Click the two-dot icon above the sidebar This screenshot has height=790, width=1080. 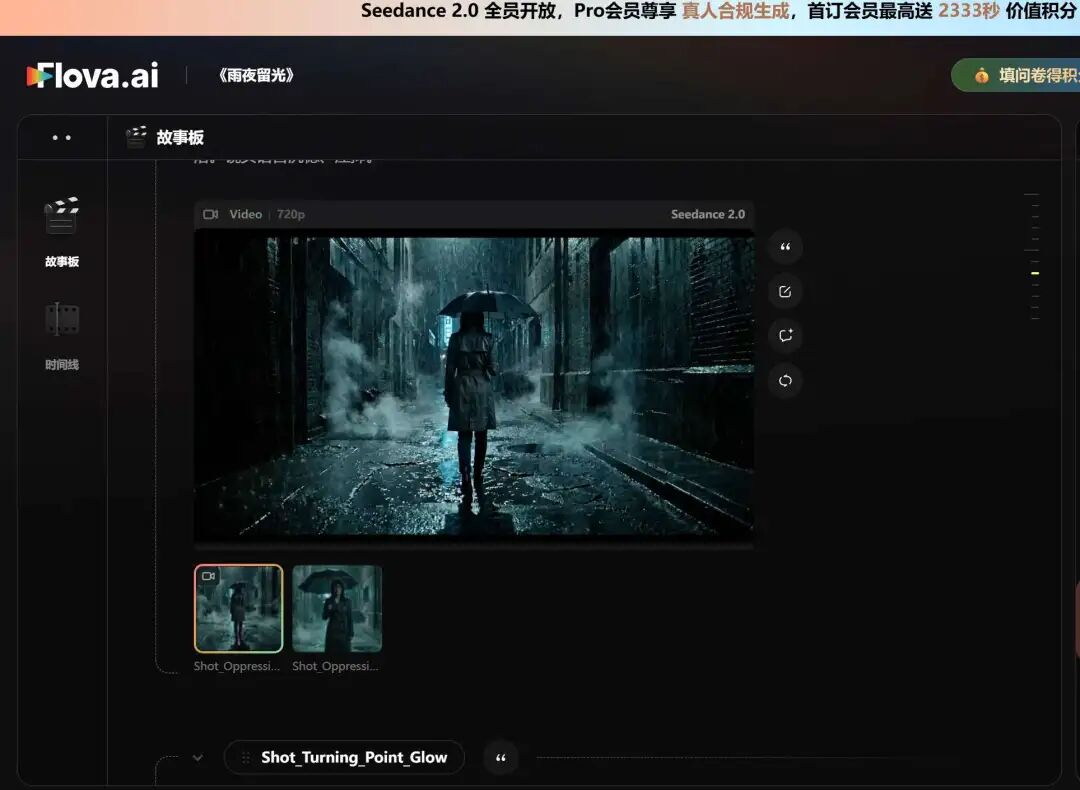[61, 138]
